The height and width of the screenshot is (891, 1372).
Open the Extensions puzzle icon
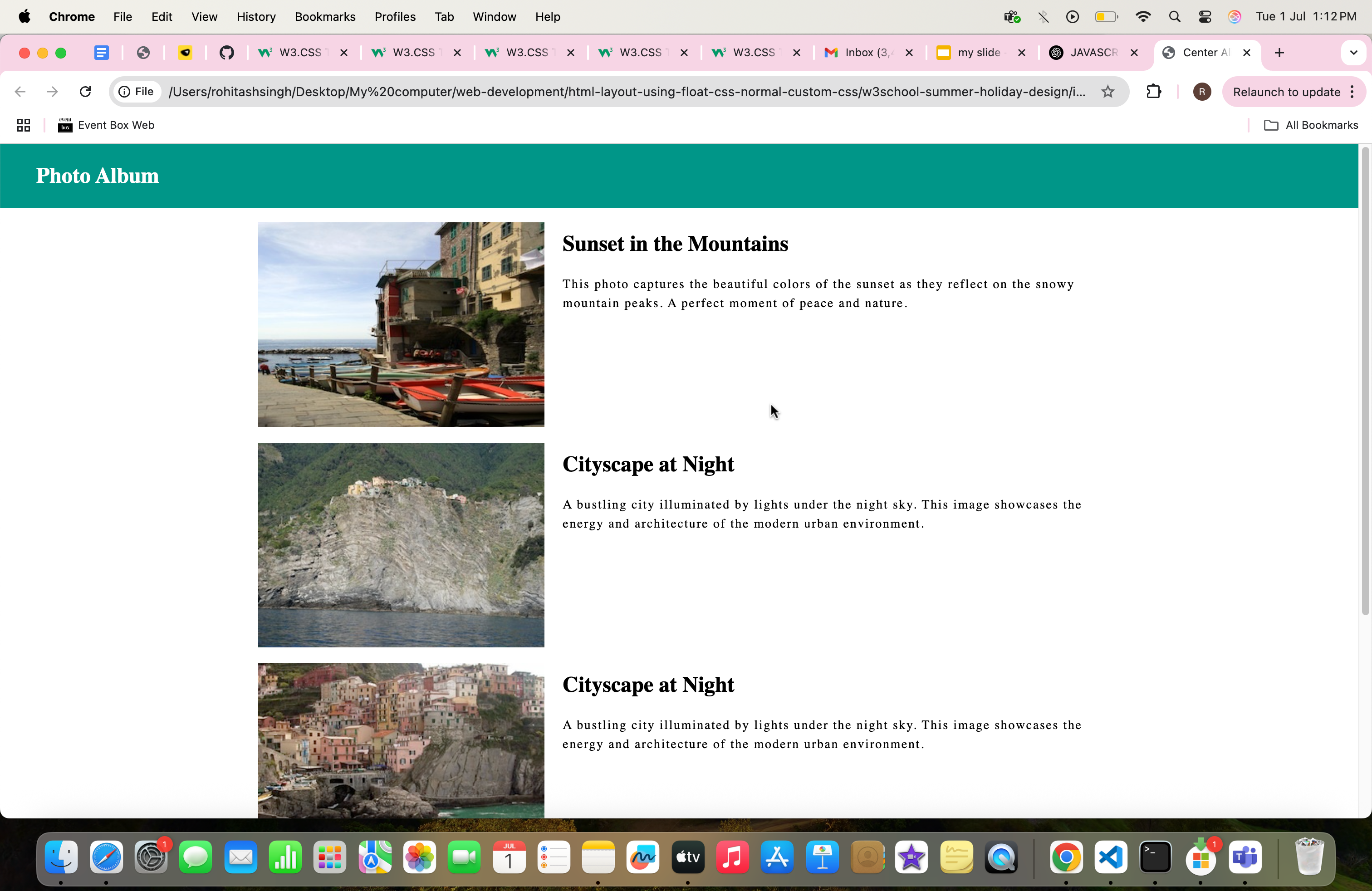click(x=1153, y=92)
